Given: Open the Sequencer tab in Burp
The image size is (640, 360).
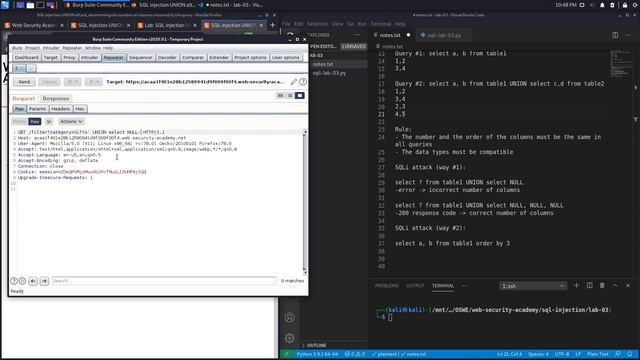Looking at the screenshot, I should pos(141,58).
